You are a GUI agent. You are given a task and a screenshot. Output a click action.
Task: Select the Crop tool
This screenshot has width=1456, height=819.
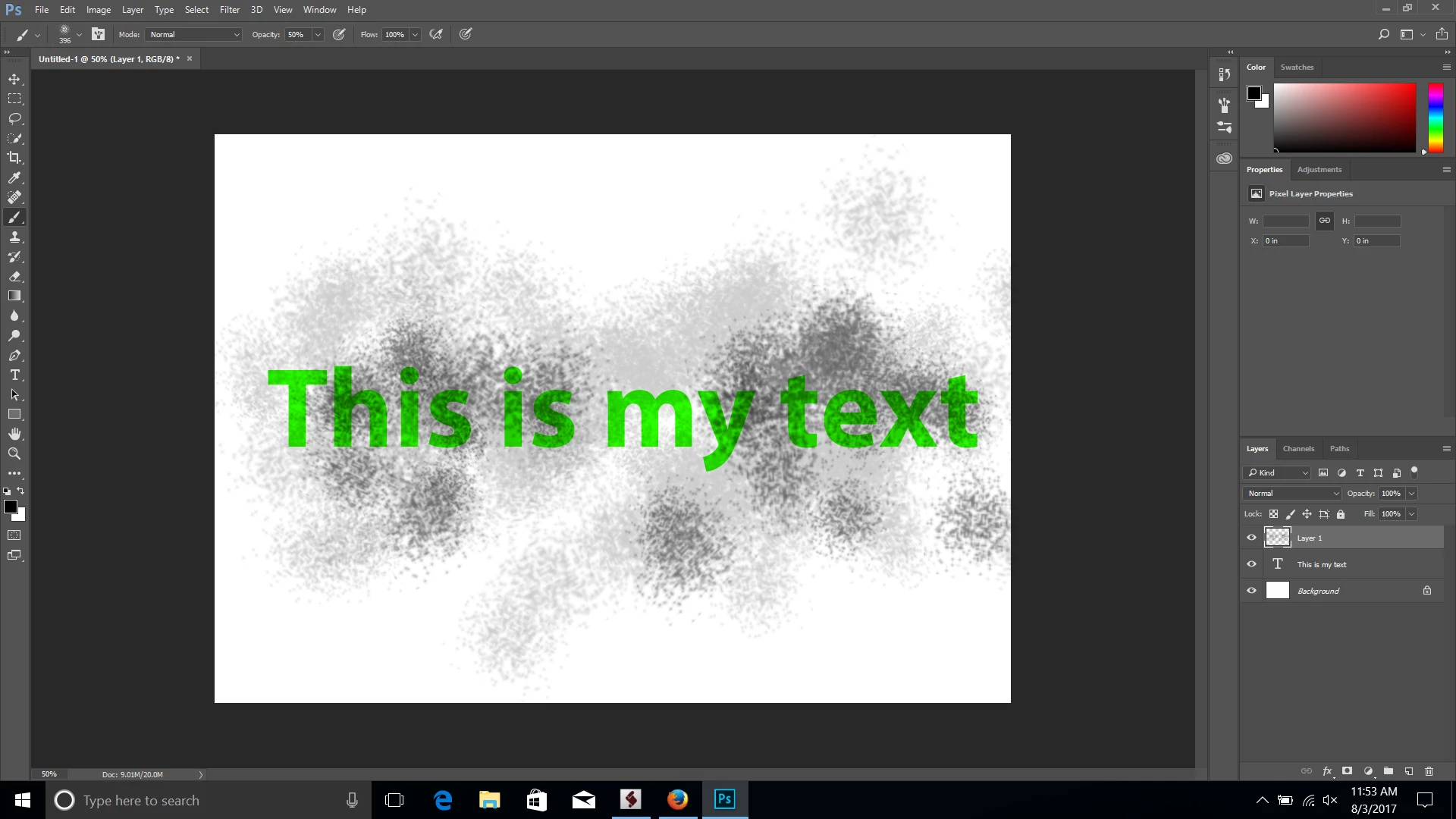tap(14, 158)
